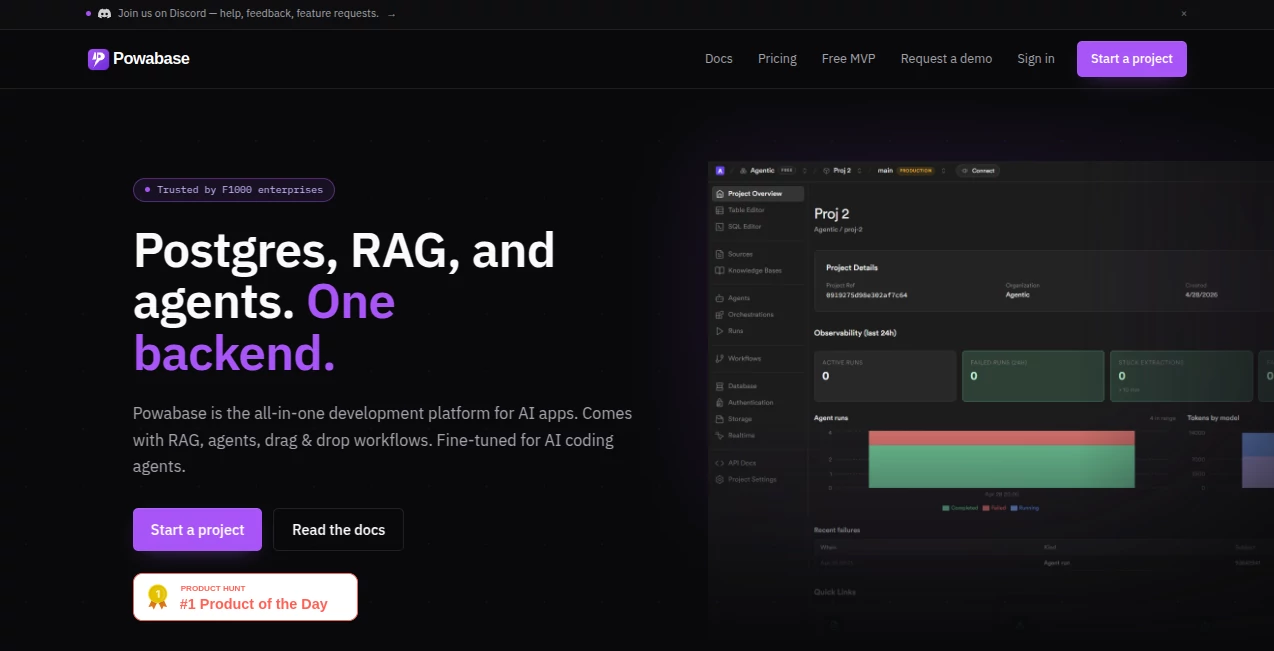Click the Agent runs stacked bar chart
1274x651 pixels.
point(1001,459)
